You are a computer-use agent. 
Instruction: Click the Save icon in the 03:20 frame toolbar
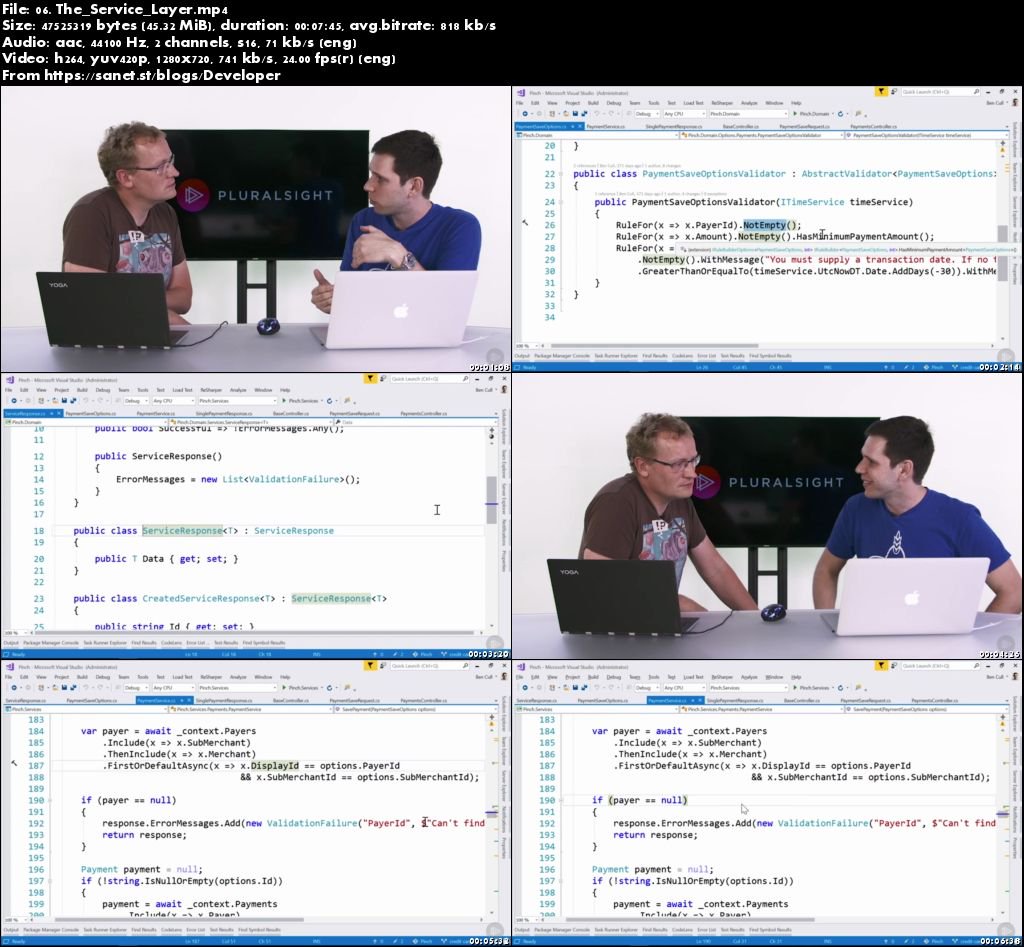click(x=64, y=400)
